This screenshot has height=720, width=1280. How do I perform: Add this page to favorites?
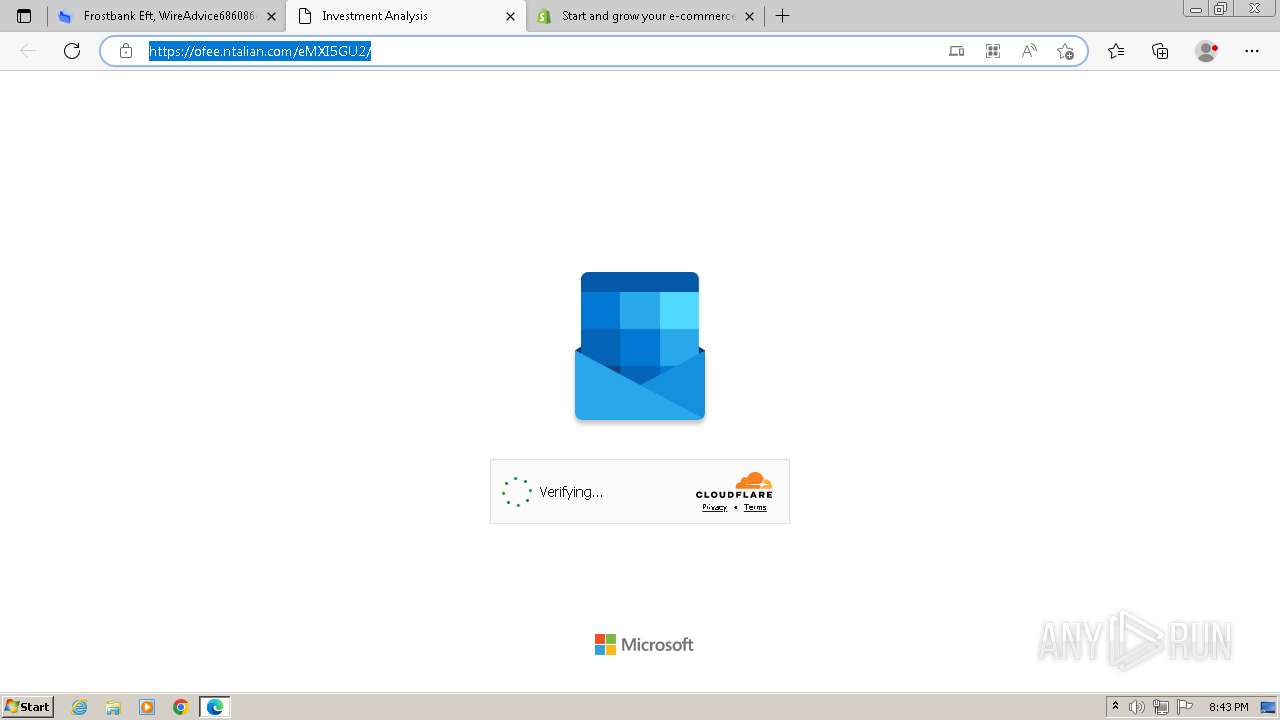click(1065, 51)
